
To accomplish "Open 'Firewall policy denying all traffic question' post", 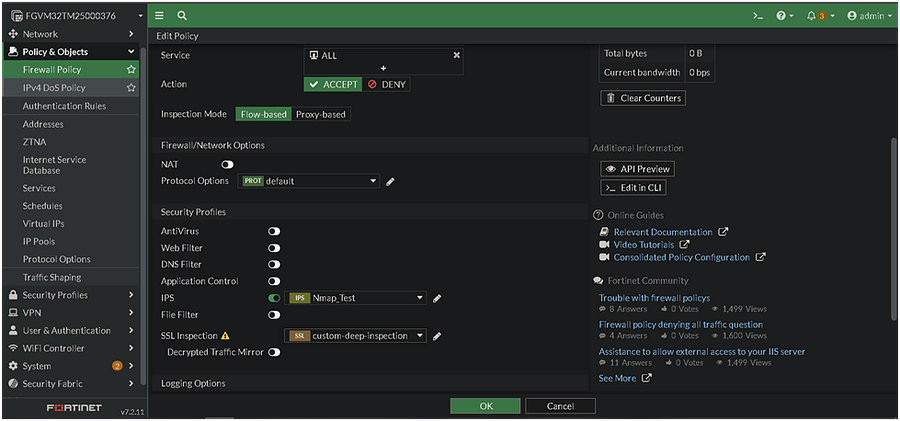I will coord(681,325).
